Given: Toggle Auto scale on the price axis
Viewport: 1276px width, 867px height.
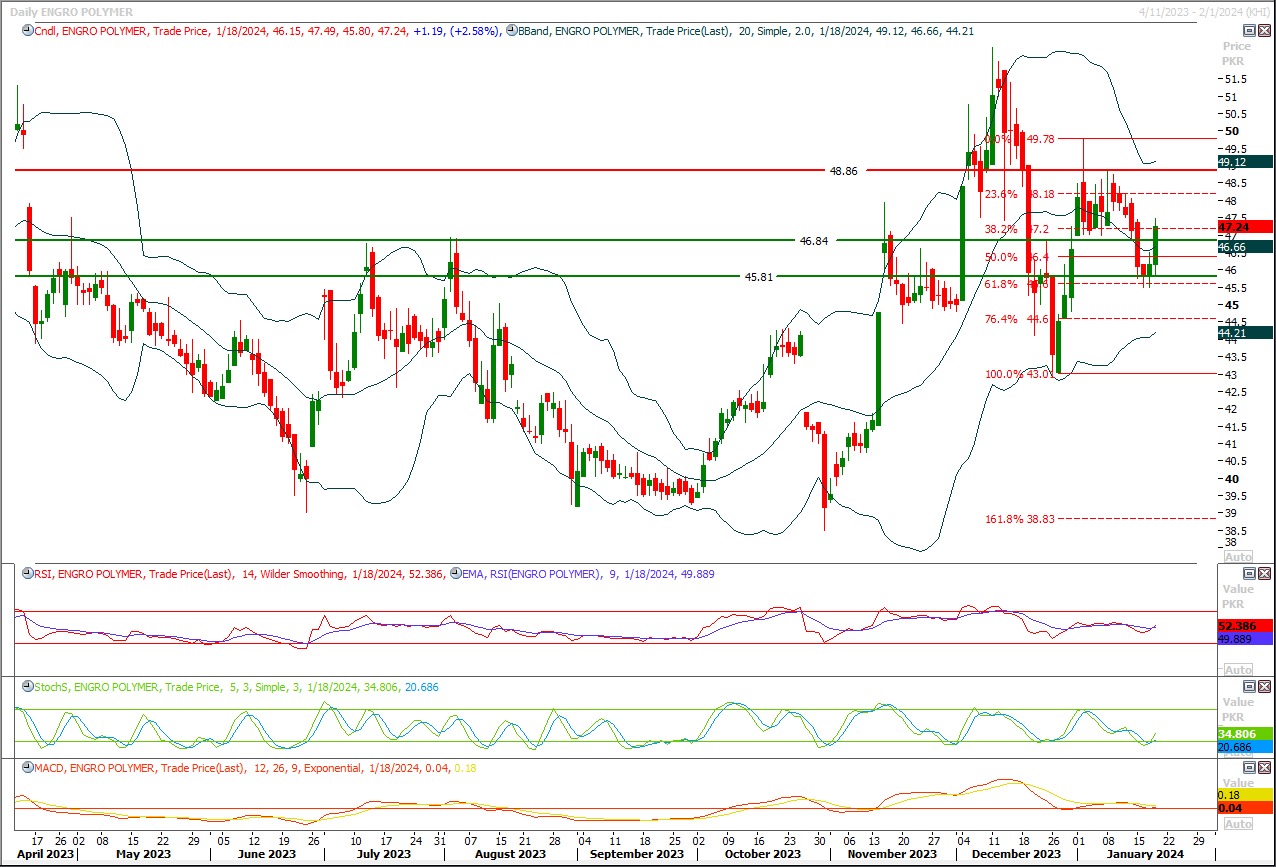Looking at the screenshot, I should click(x=1237, y=557).
